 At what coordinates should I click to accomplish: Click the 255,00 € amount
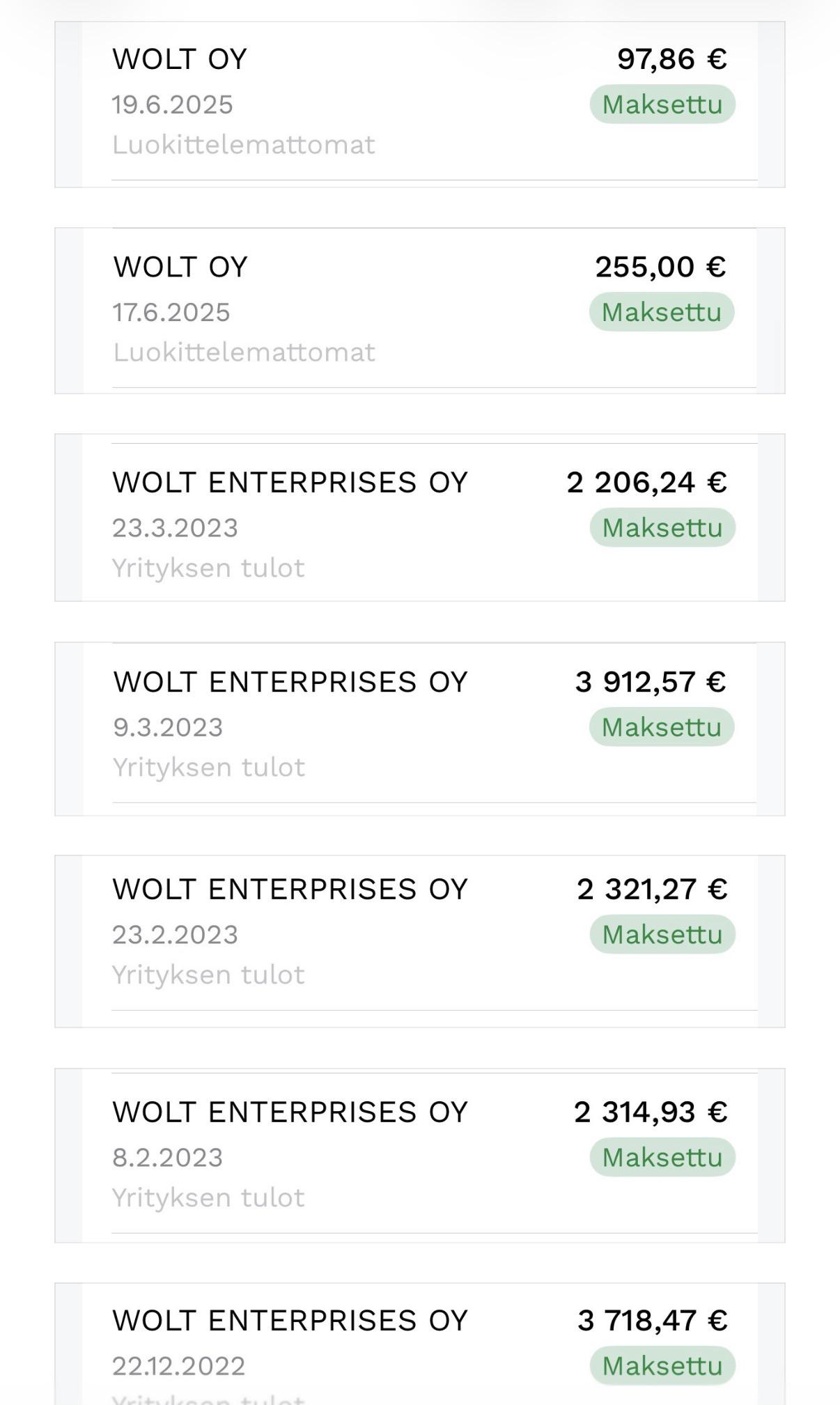tap(660, 267)
